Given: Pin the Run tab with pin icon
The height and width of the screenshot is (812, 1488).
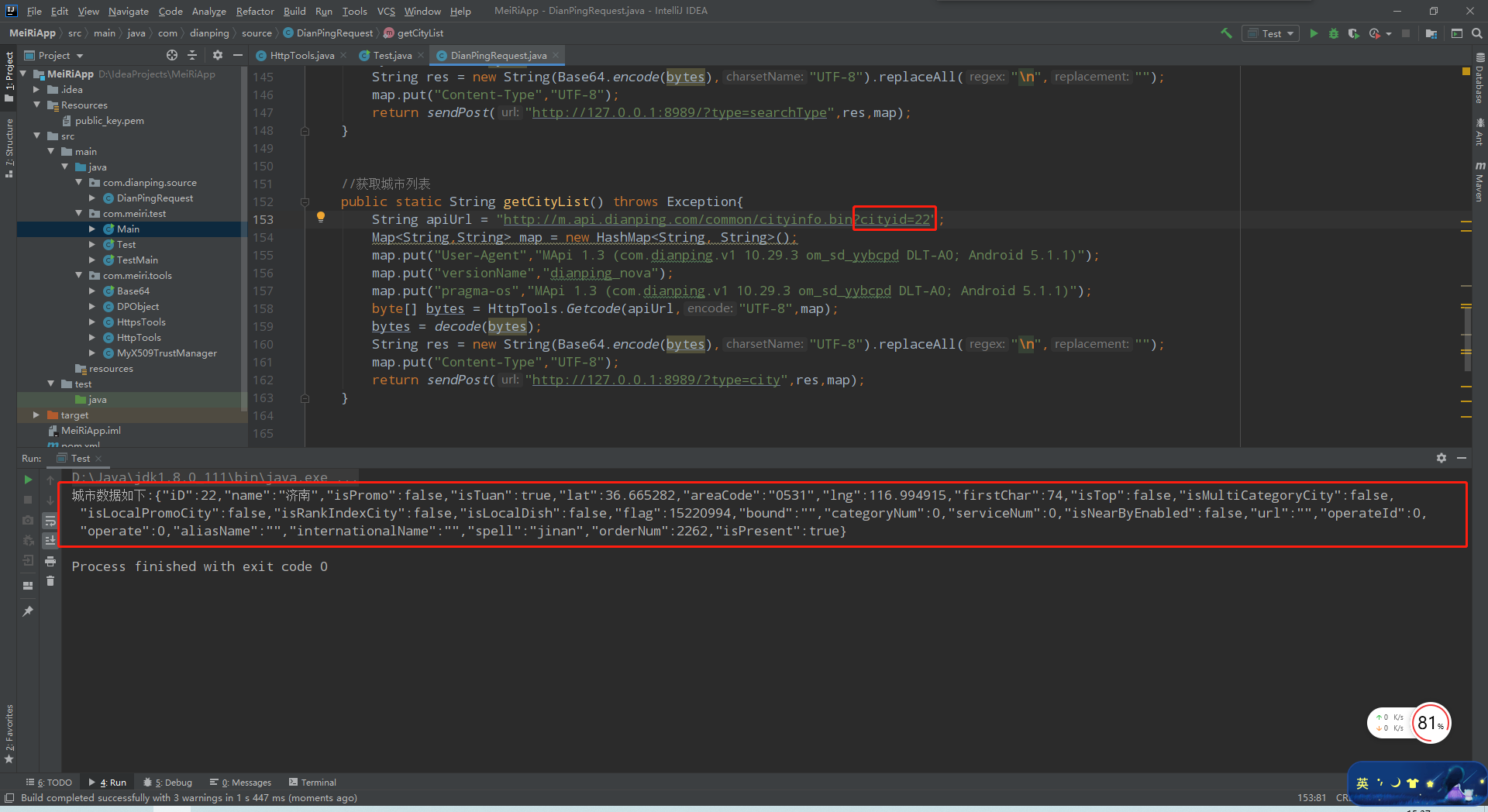Looking at the screenshot, I should click(28, 611).
